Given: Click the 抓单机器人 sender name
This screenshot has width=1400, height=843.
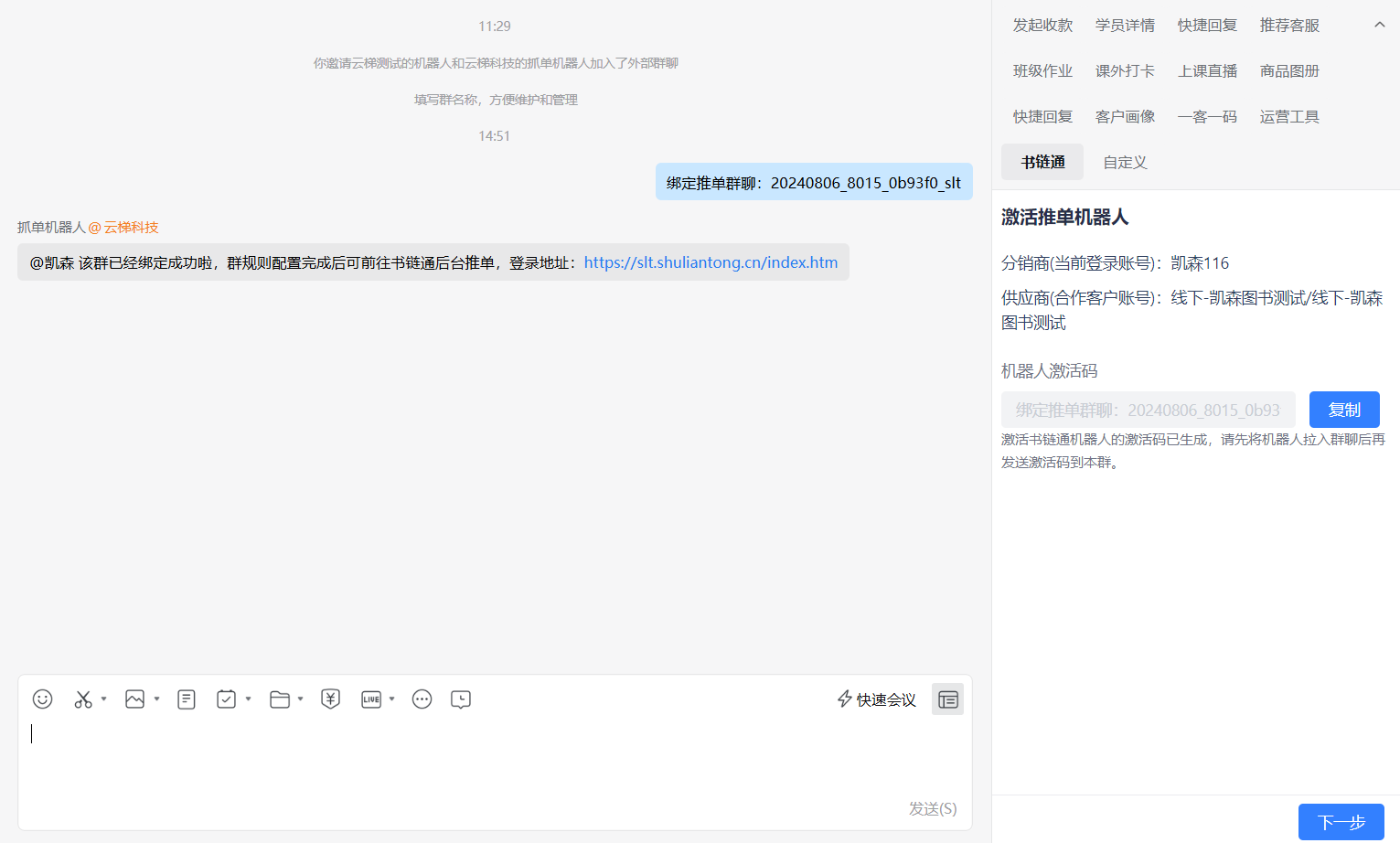Looking at the screenshot, I should (50, 227).
